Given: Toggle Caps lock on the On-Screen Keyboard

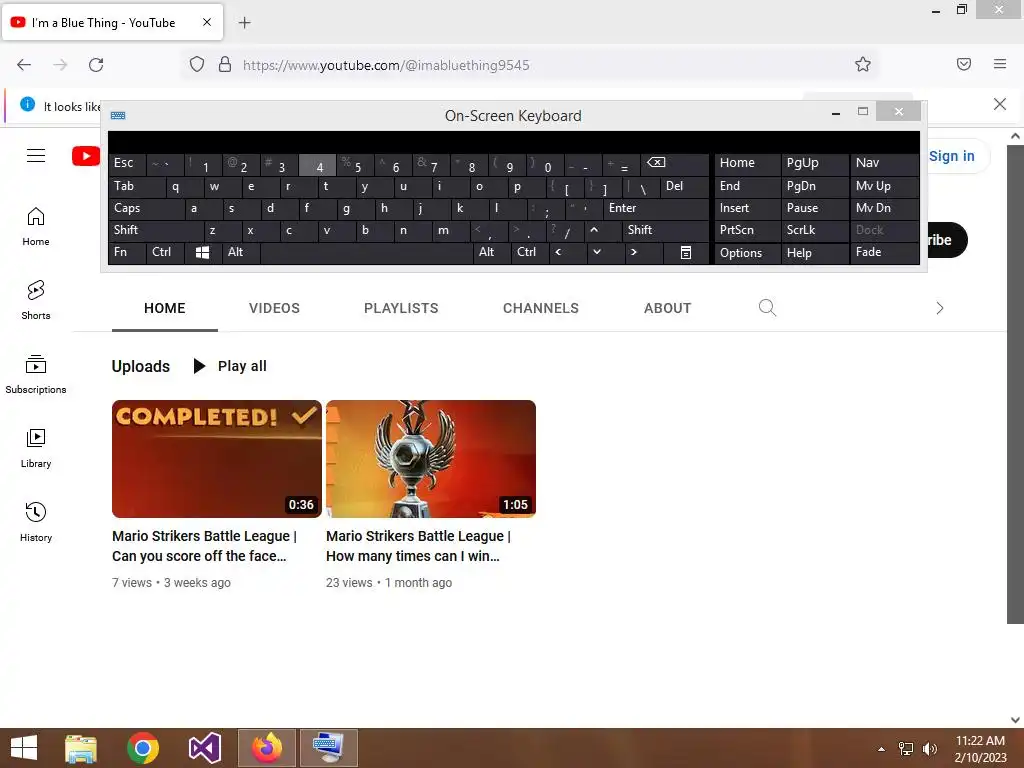Looking at the screenshot, I should (x=146, y=208).
